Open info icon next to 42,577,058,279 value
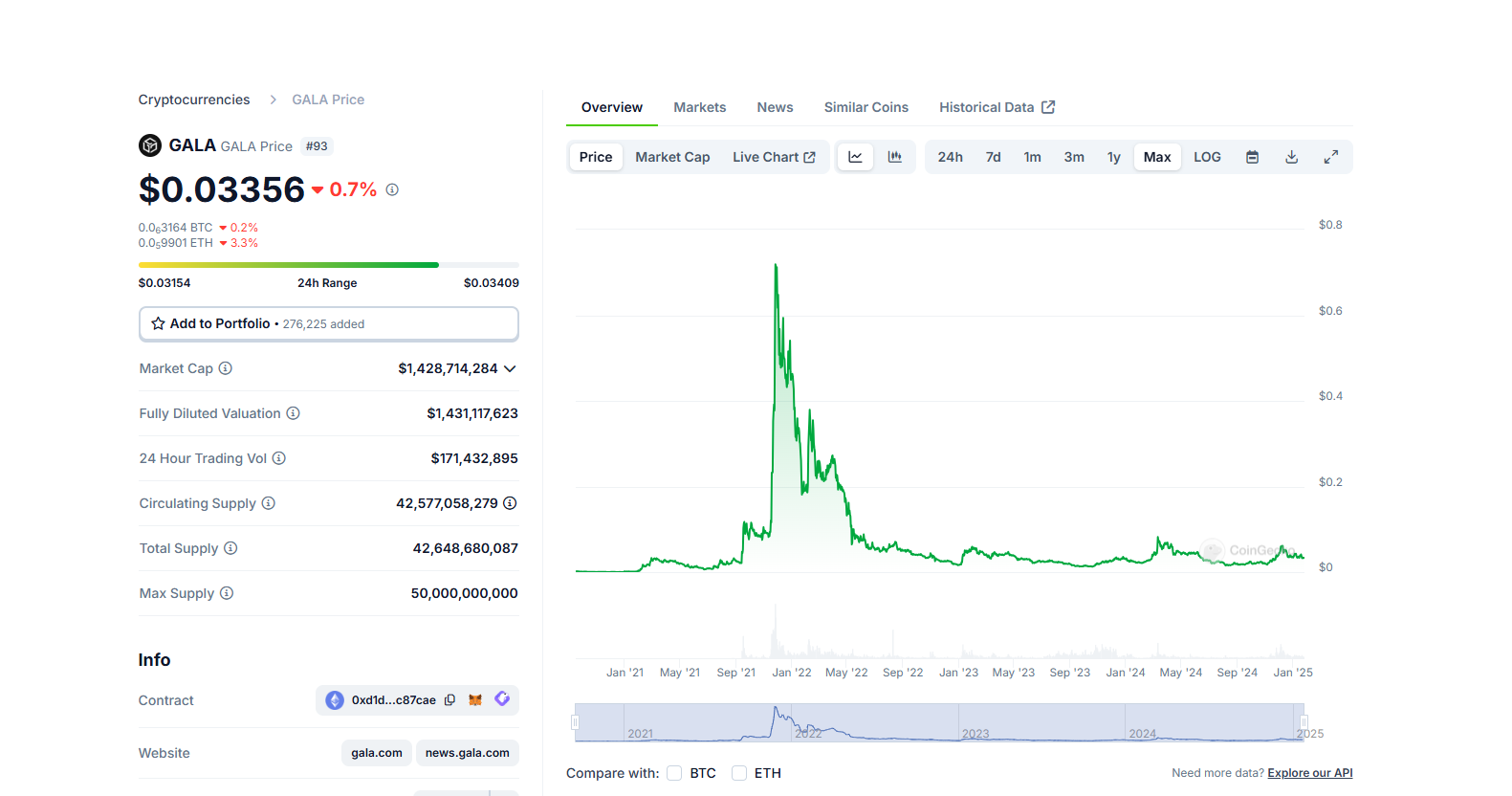 [x=511, y=503]
